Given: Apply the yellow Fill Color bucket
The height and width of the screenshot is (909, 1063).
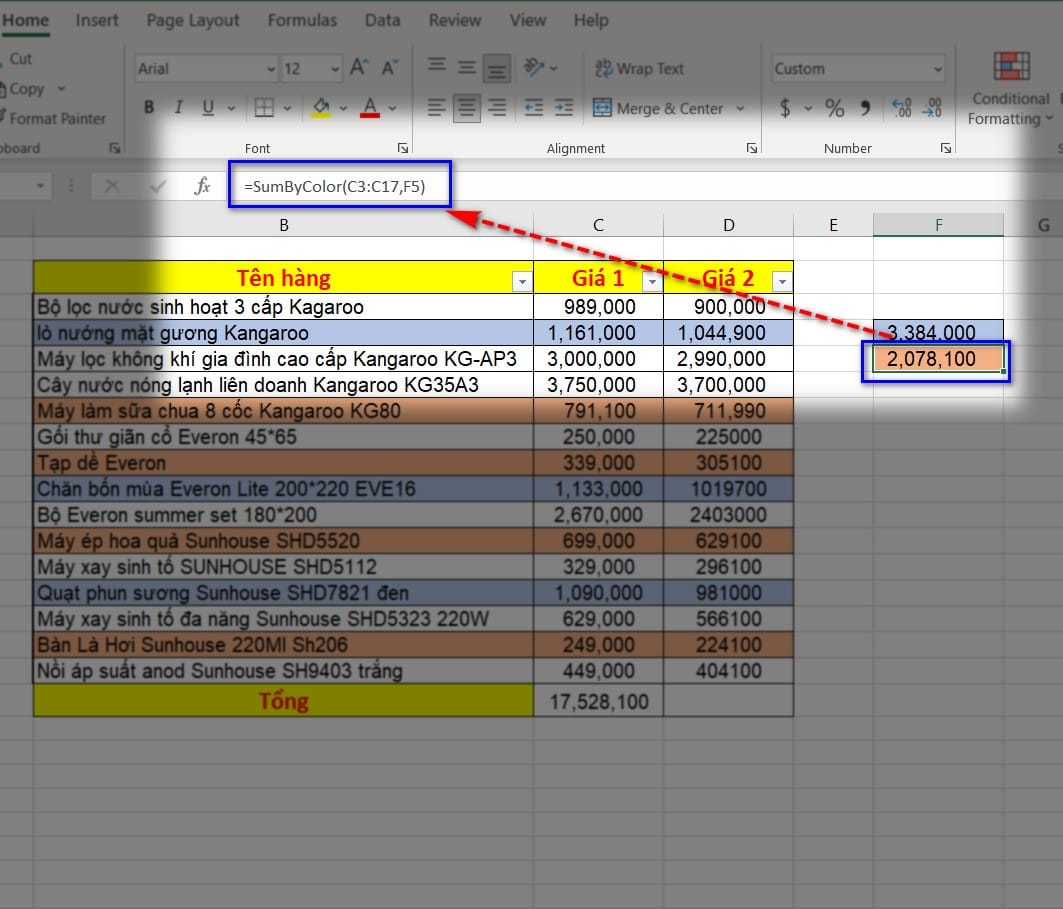Looking at the screenshot, I should click(x=321, y=108).
